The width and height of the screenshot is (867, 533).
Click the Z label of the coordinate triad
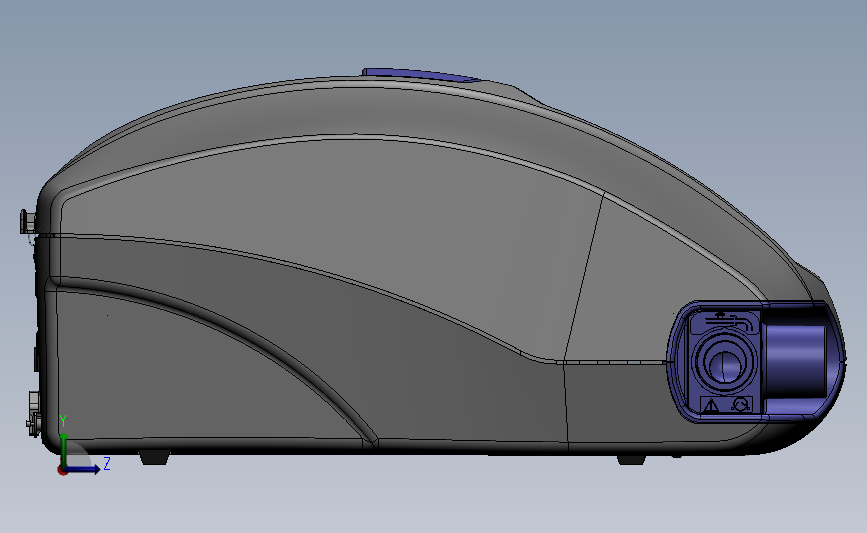107,463
